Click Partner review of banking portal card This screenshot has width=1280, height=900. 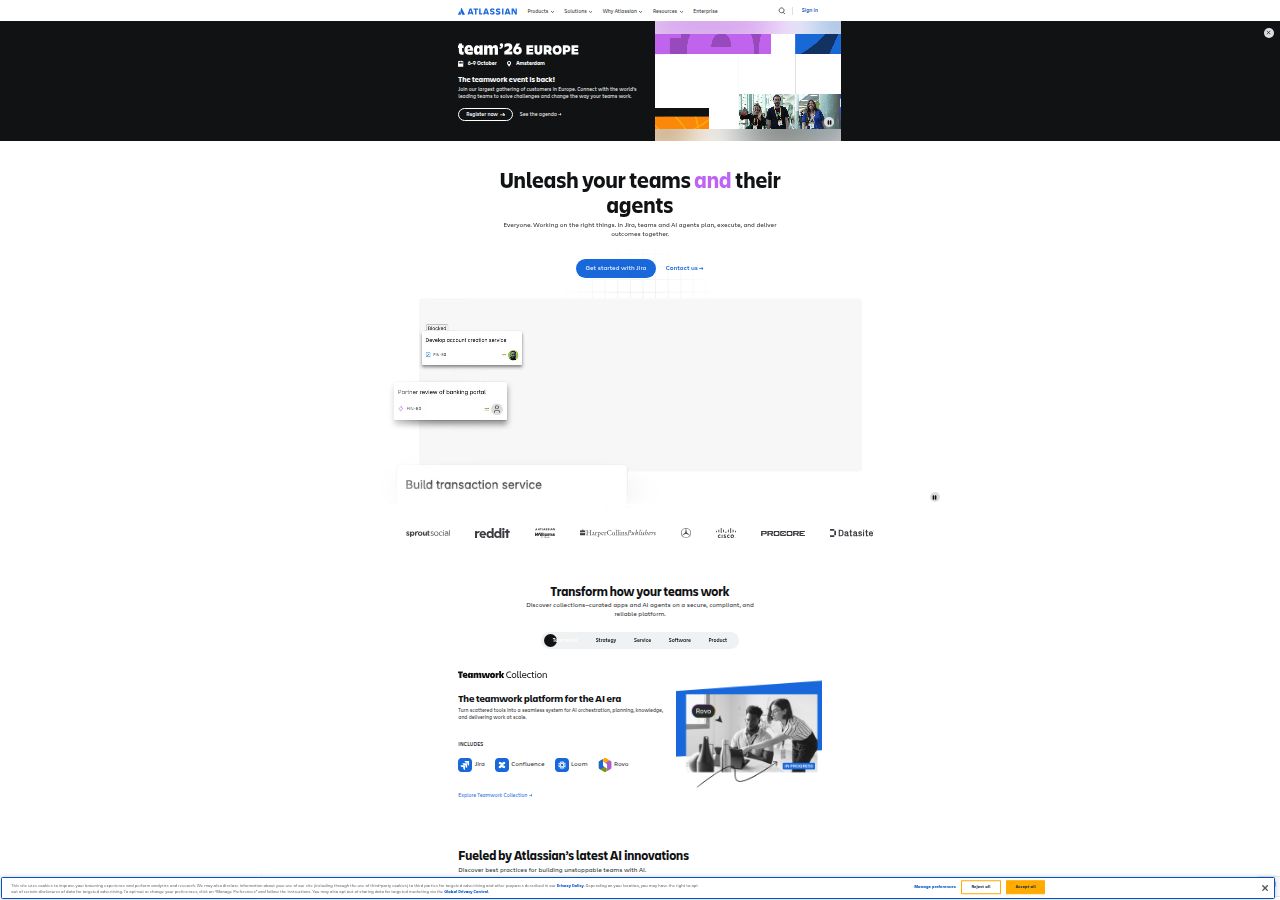450,401
